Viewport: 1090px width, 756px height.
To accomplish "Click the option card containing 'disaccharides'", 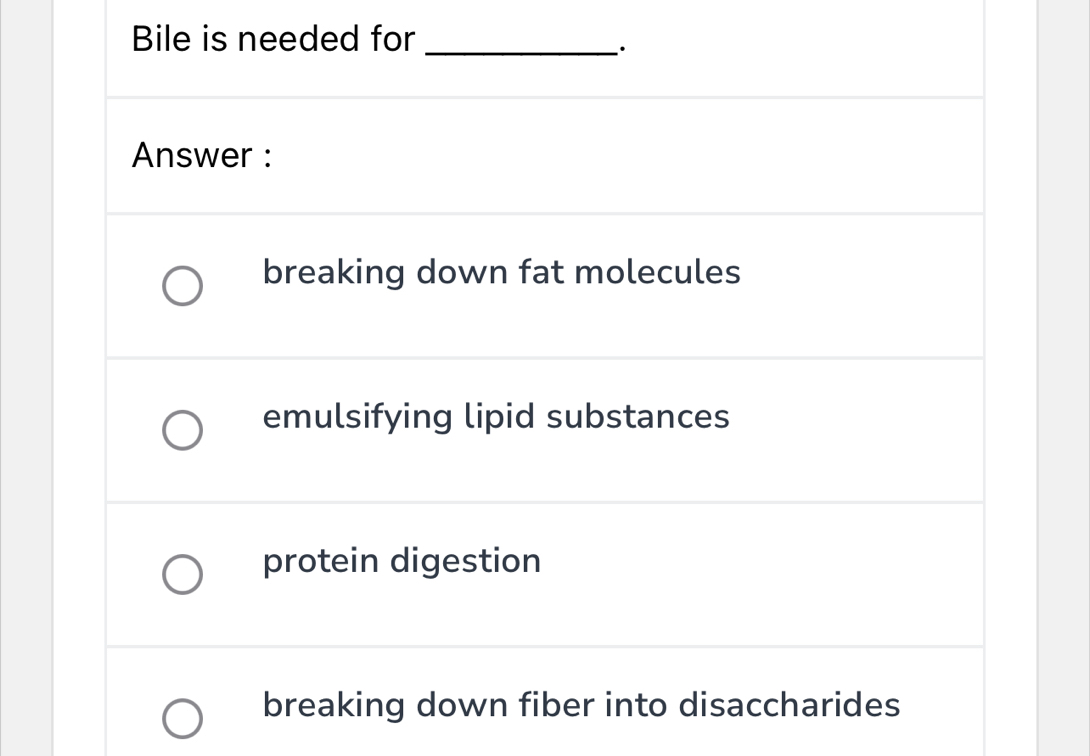I will [545, 710].
